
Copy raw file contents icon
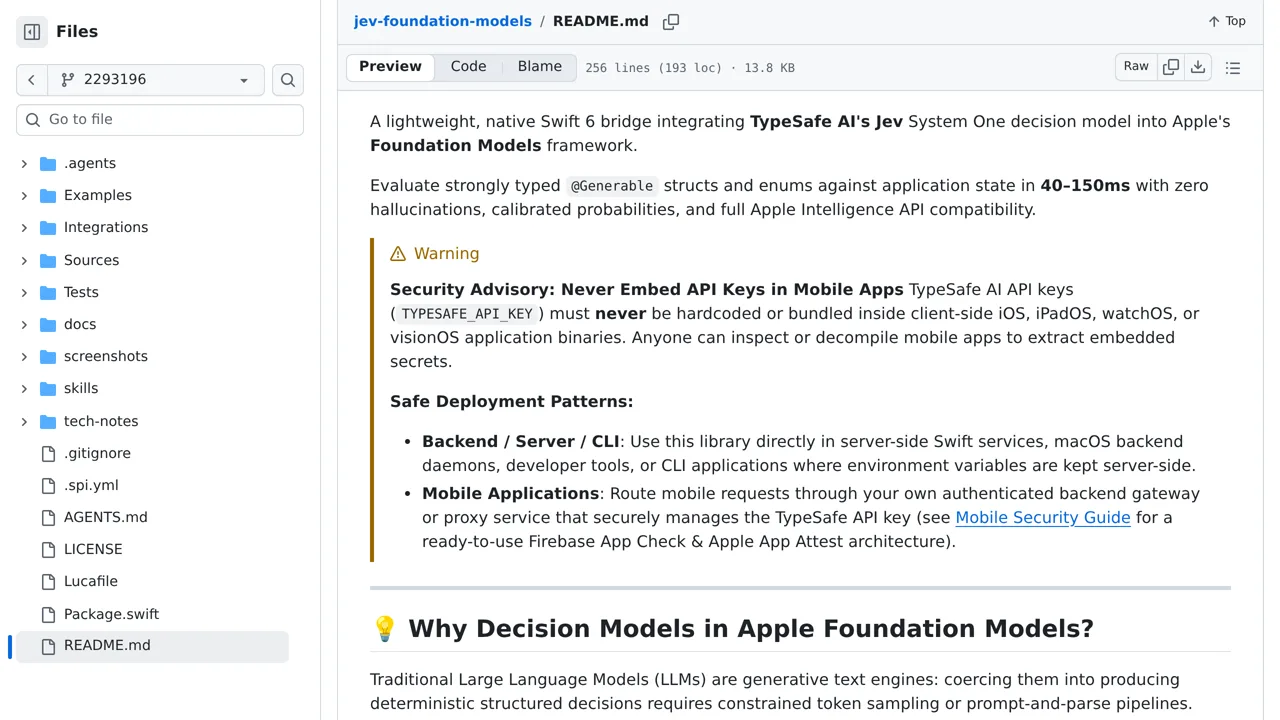tap(1170, 67)
